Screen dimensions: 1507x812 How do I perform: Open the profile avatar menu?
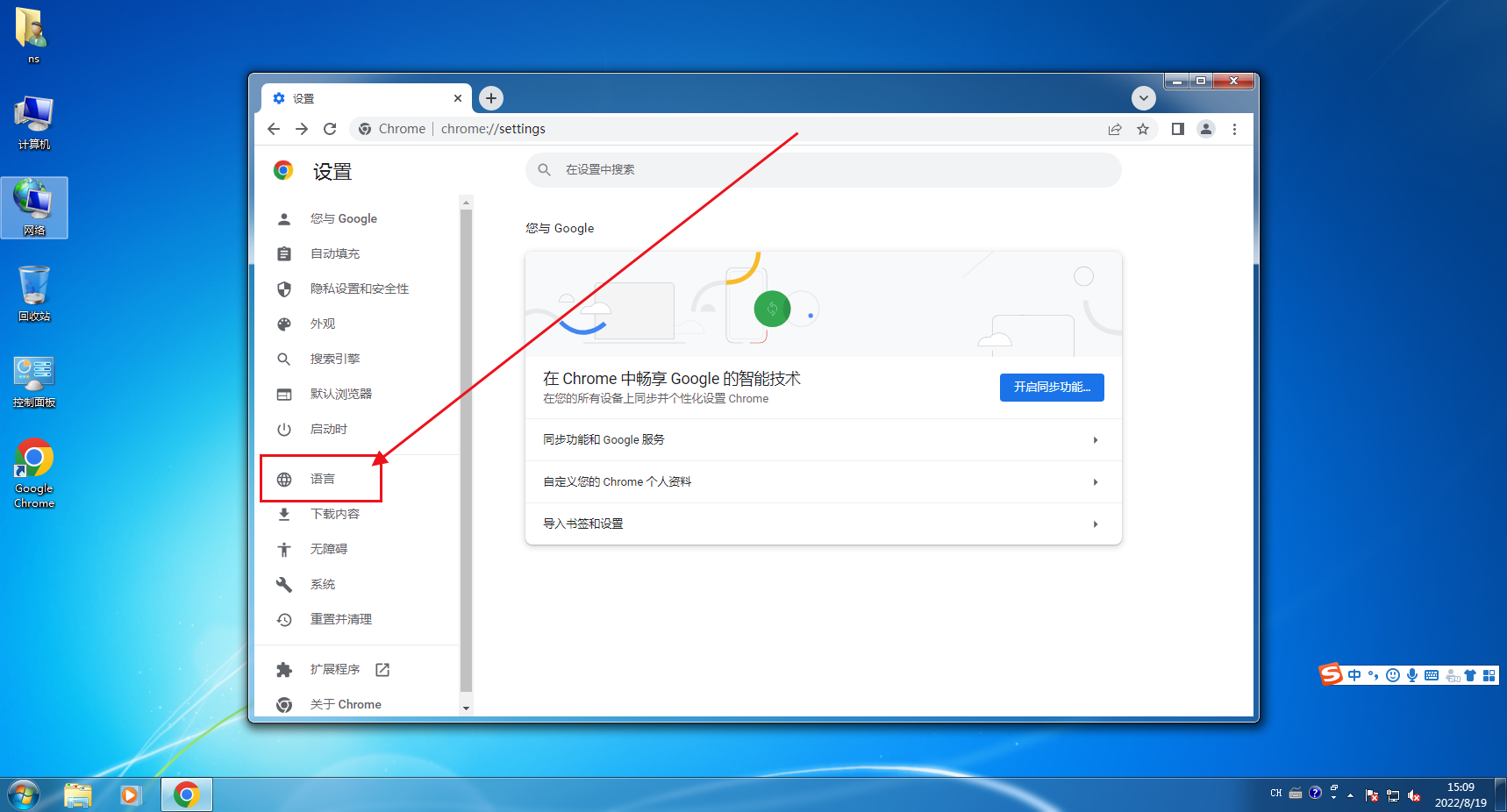[x=1206, y=129]
